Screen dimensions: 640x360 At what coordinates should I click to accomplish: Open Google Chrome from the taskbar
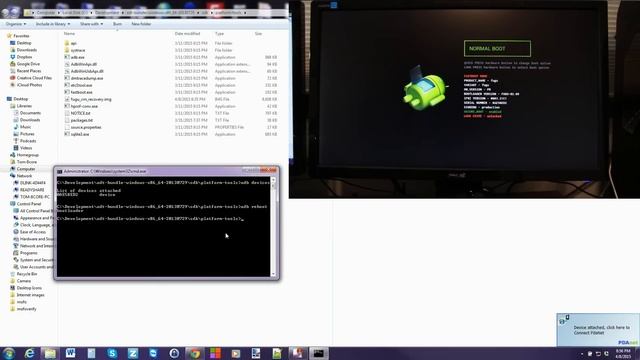195,353
